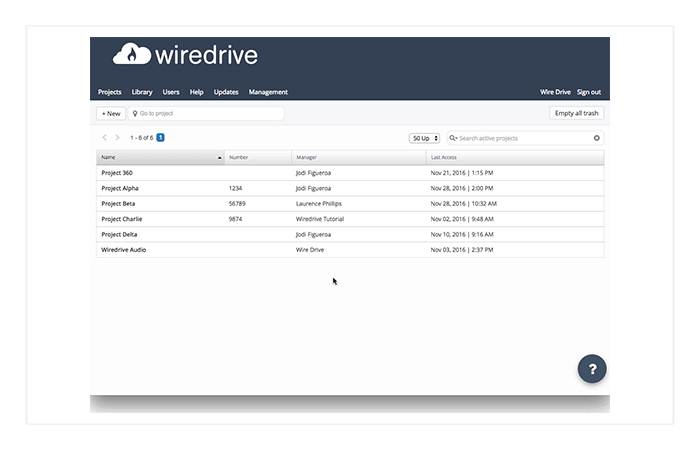Sort by the Number column header
The height and width of the screenshot is (450, 700).
tap(239, 157)
